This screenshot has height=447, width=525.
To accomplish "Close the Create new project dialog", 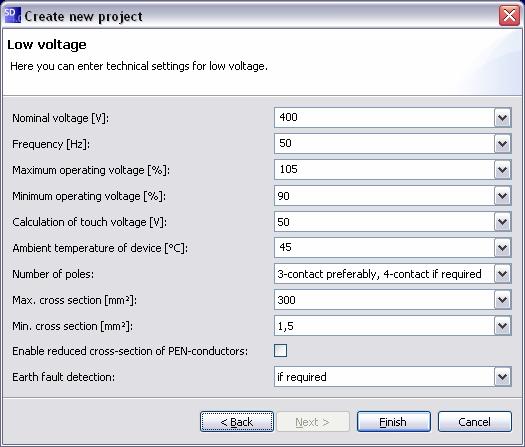I will point(509,15).
